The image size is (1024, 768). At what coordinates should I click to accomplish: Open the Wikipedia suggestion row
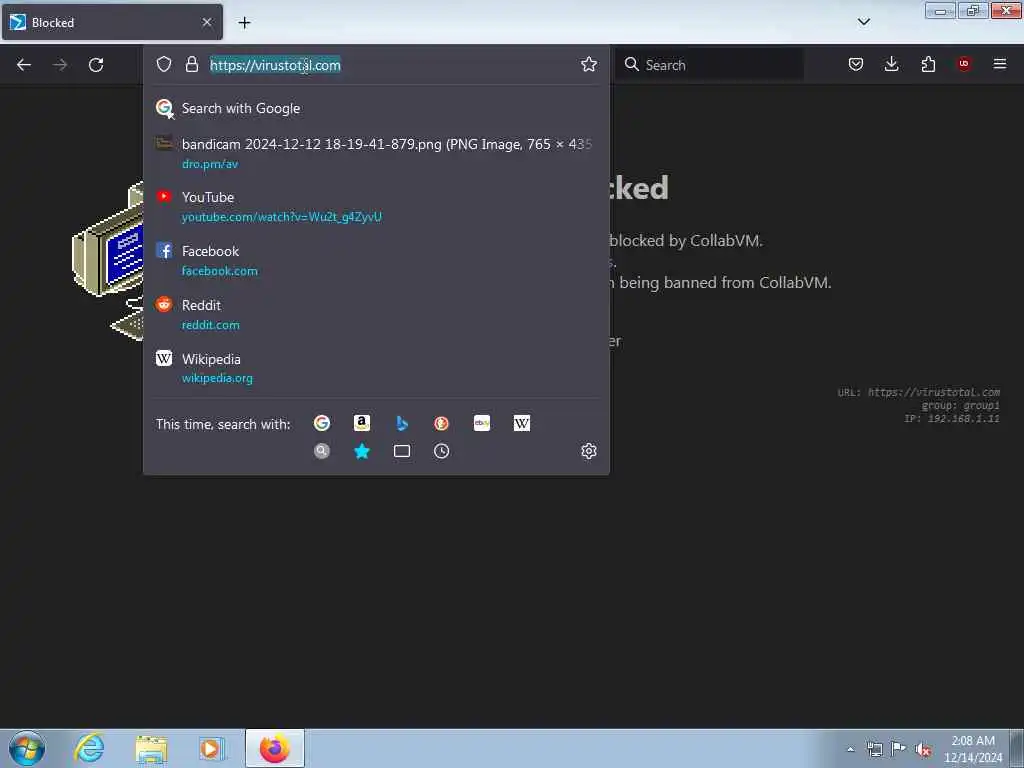pyautogui.click(x=376, y=368)
